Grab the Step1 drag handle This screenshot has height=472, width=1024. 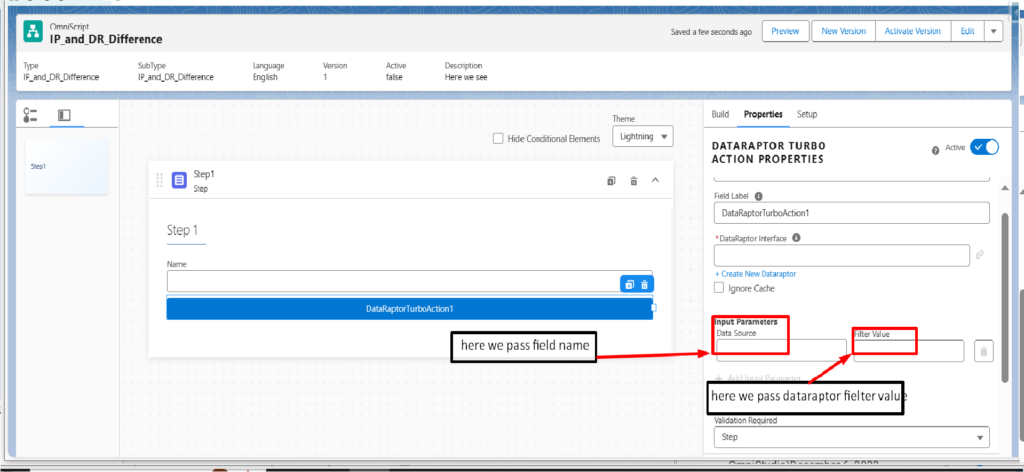[159, 180]
